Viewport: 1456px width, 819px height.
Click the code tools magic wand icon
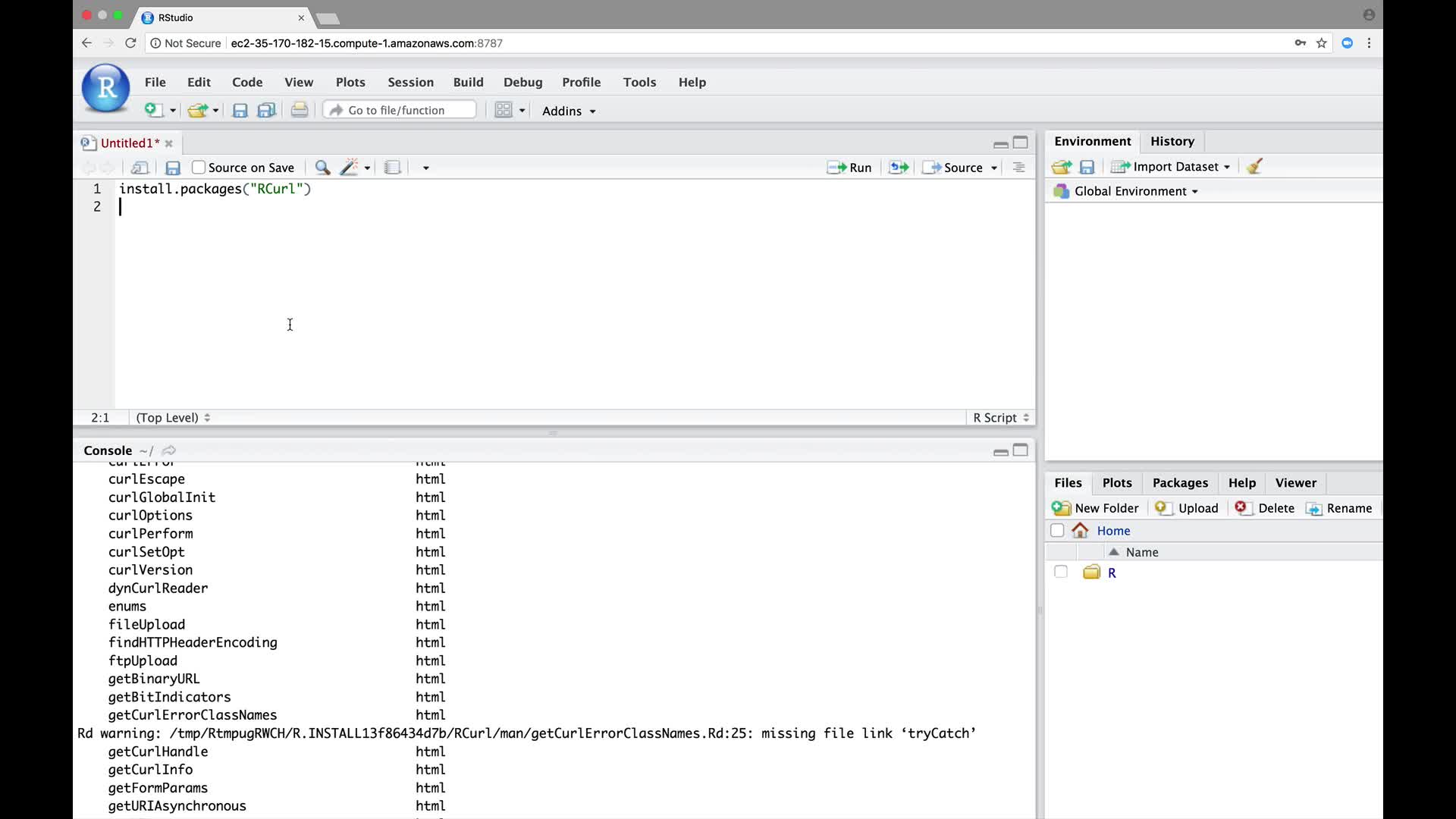click(350, 168)
